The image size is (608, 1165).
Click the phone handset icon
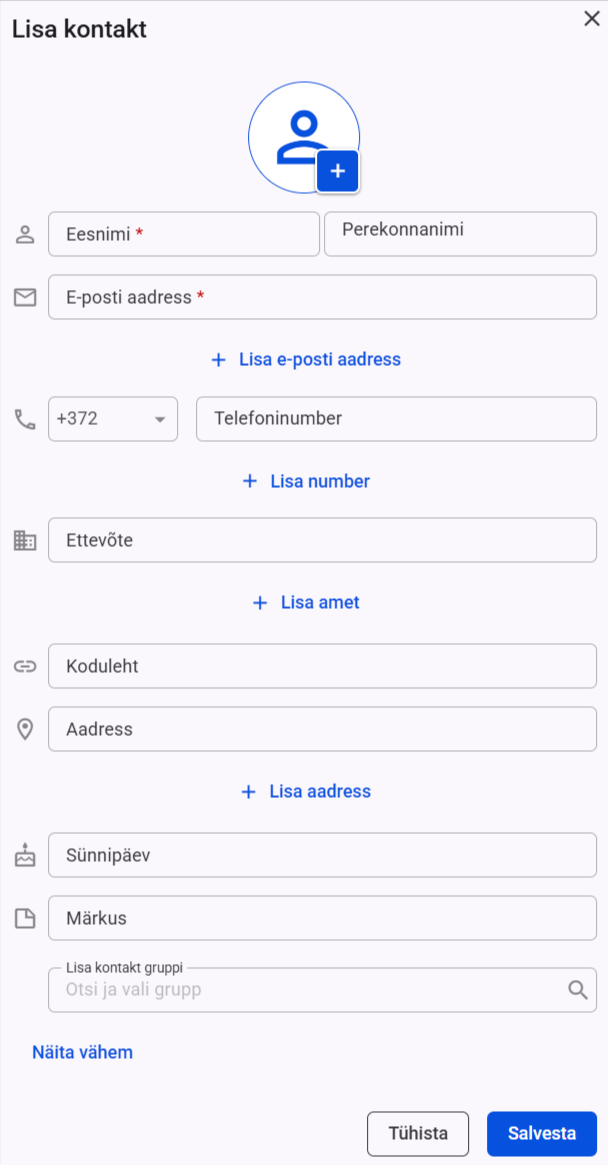click(x=25, y=419)
